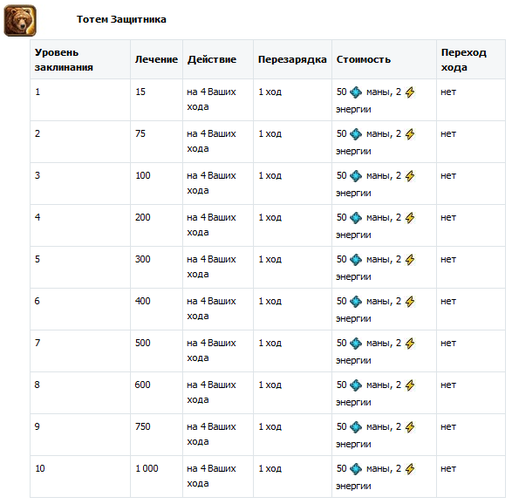This screenshot has width=512, height=504.
Task: Click the Действие column header
Action: (x=212, y=59)
